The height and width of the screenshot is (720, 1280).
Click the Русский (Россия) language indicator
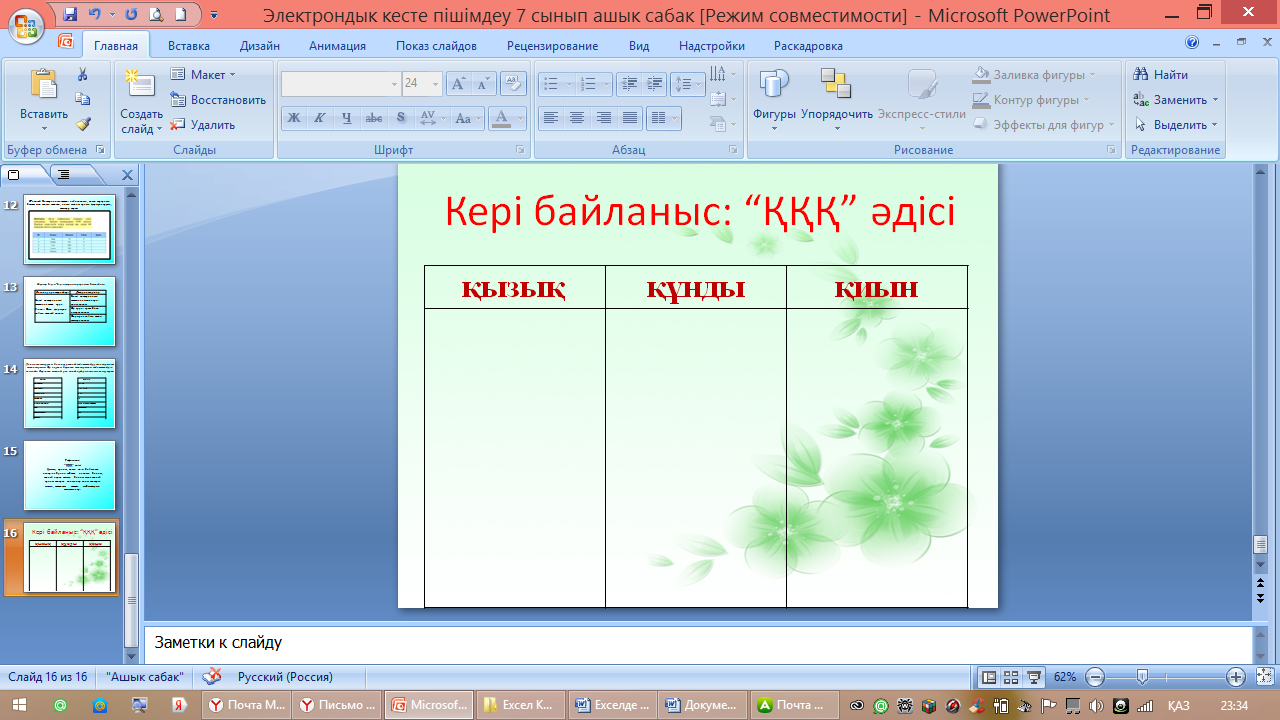tap(285, 677)
